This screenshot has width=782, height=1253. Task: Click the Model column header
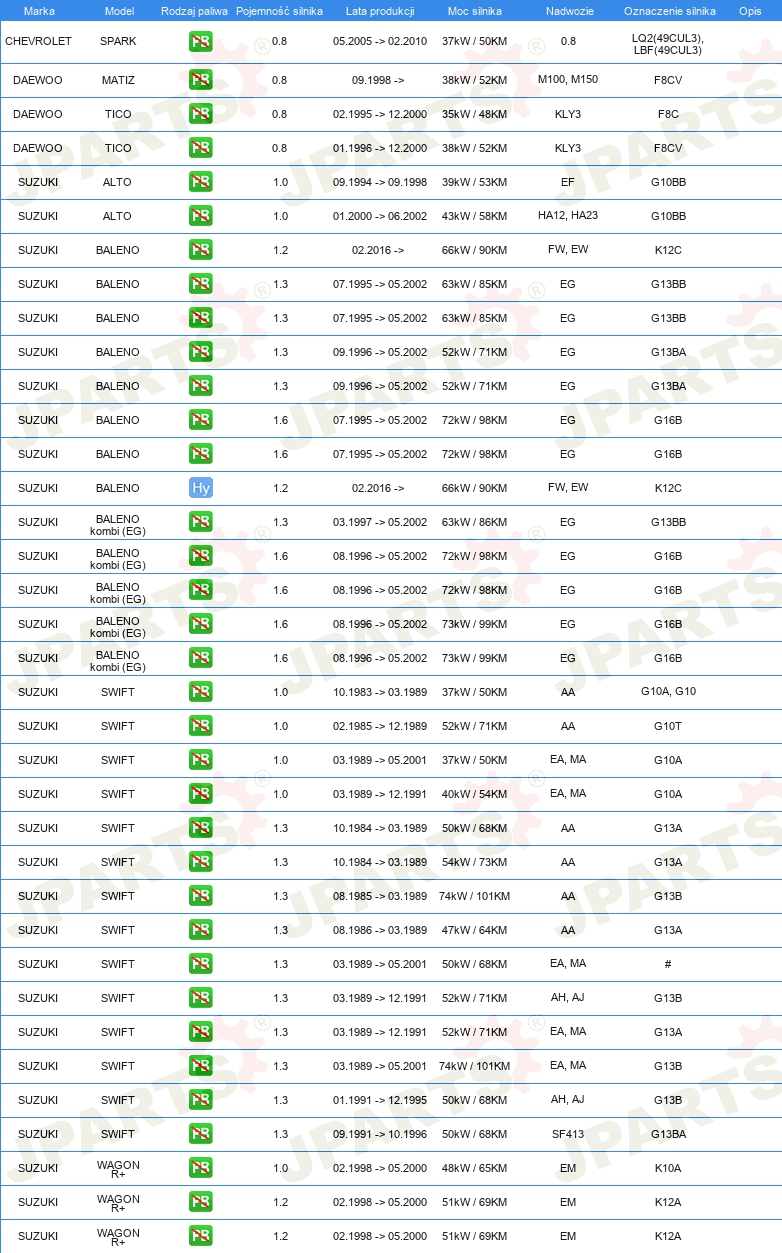pos(119,11)
